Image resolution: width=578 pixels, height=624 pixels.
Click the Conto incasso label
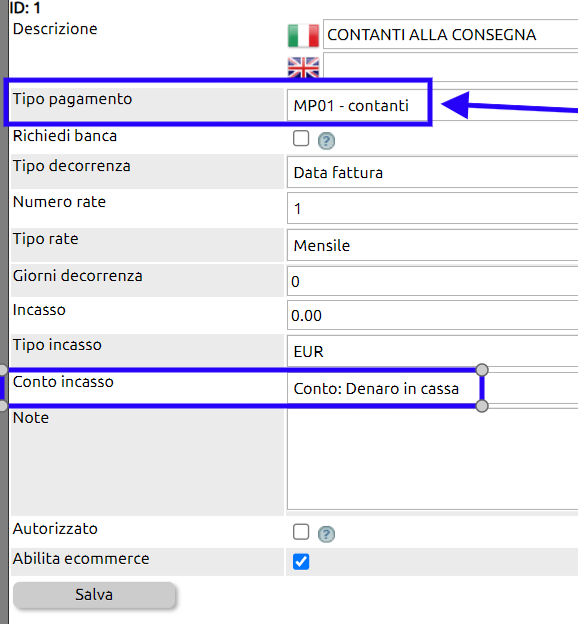(63, 382)
